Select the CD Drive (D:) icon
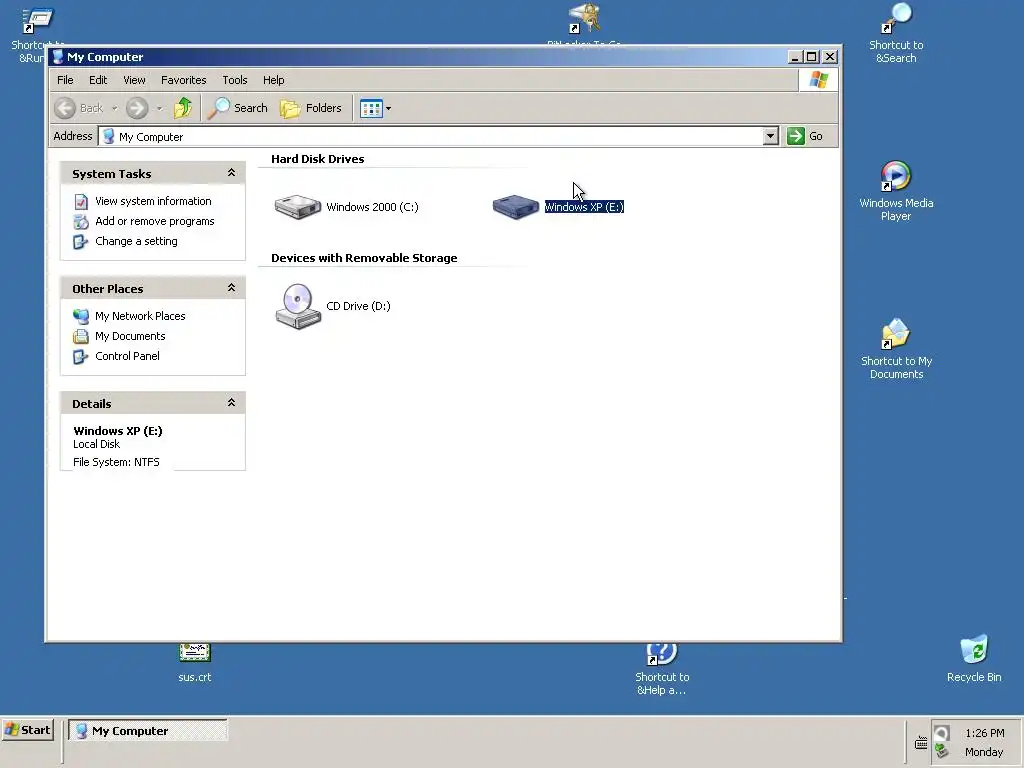 coord(298,306)
